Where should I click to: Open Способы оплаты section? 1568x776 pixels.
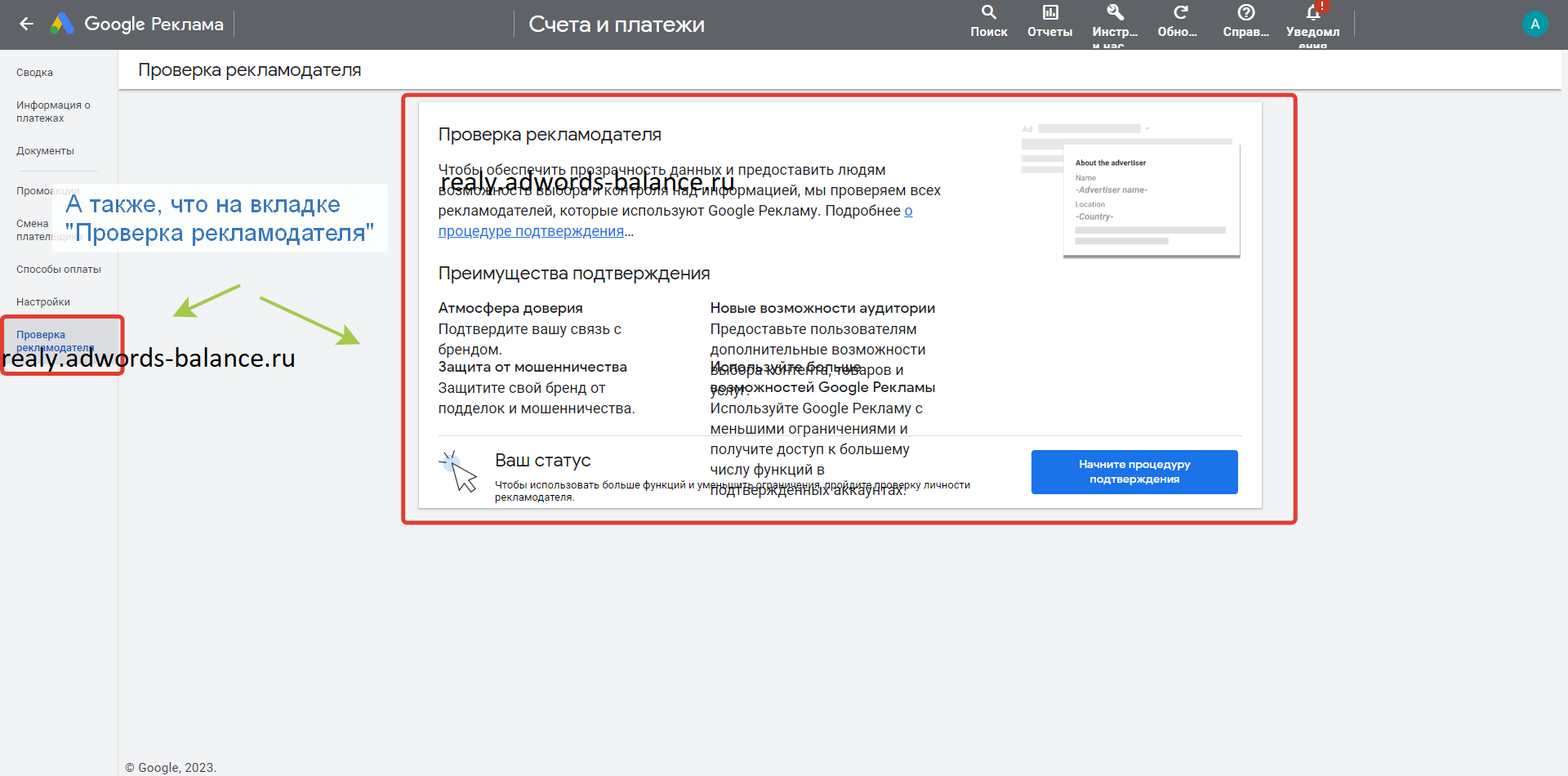[59, 270]
